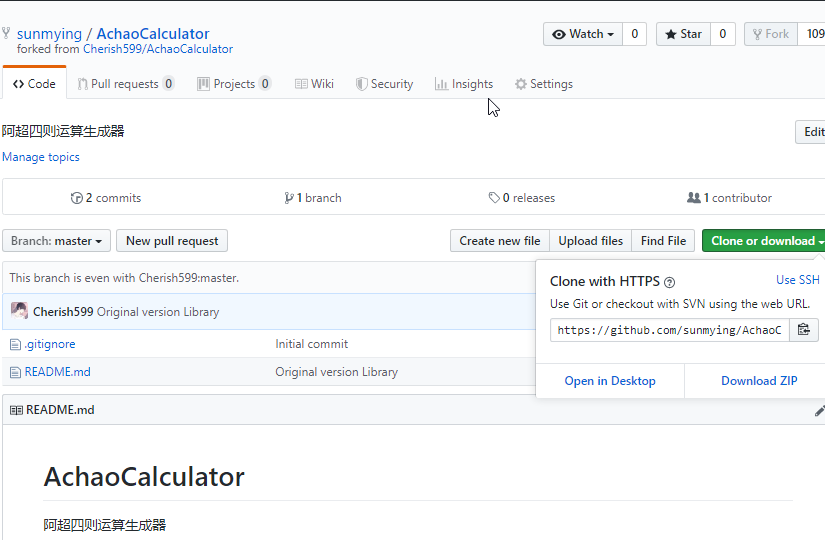Click the AchaoCalculator README heading

click(x=144, y=477)
